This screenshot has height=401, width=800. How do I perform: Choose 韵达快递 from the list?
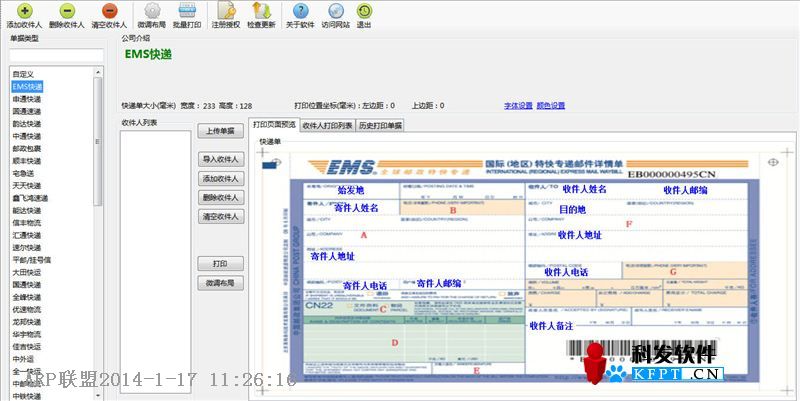click(27, 124)
